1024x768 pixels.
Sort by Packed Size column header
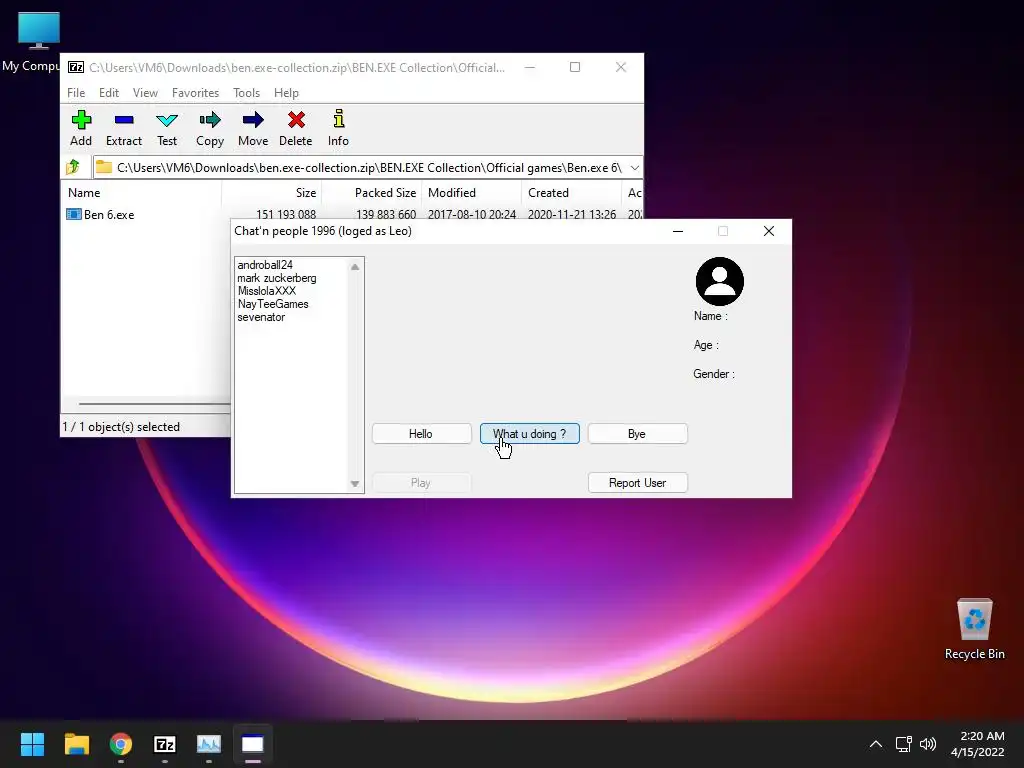click(372, 193)
